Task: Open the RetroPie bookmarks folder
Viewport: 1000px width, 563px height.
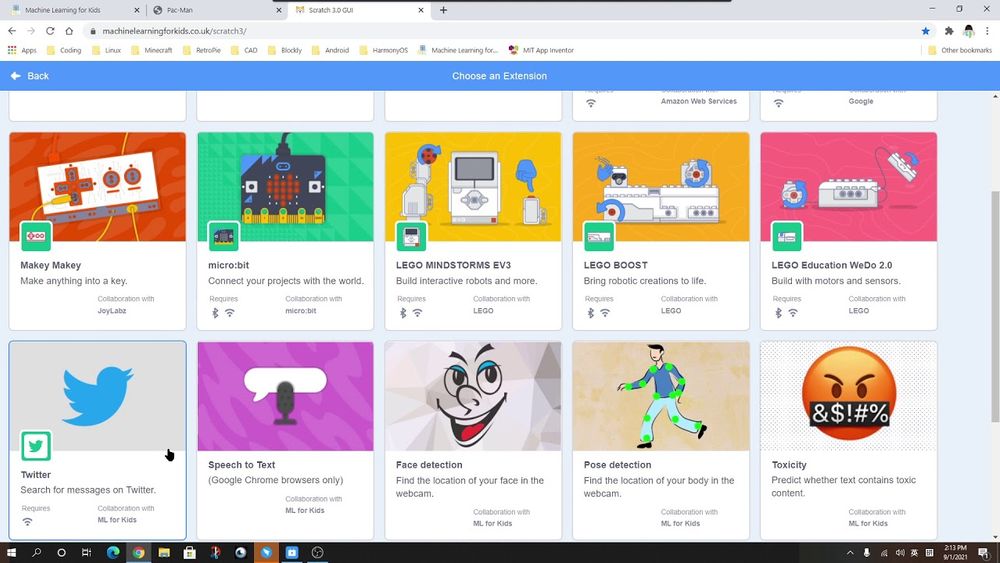Action: tap(202, 50)
